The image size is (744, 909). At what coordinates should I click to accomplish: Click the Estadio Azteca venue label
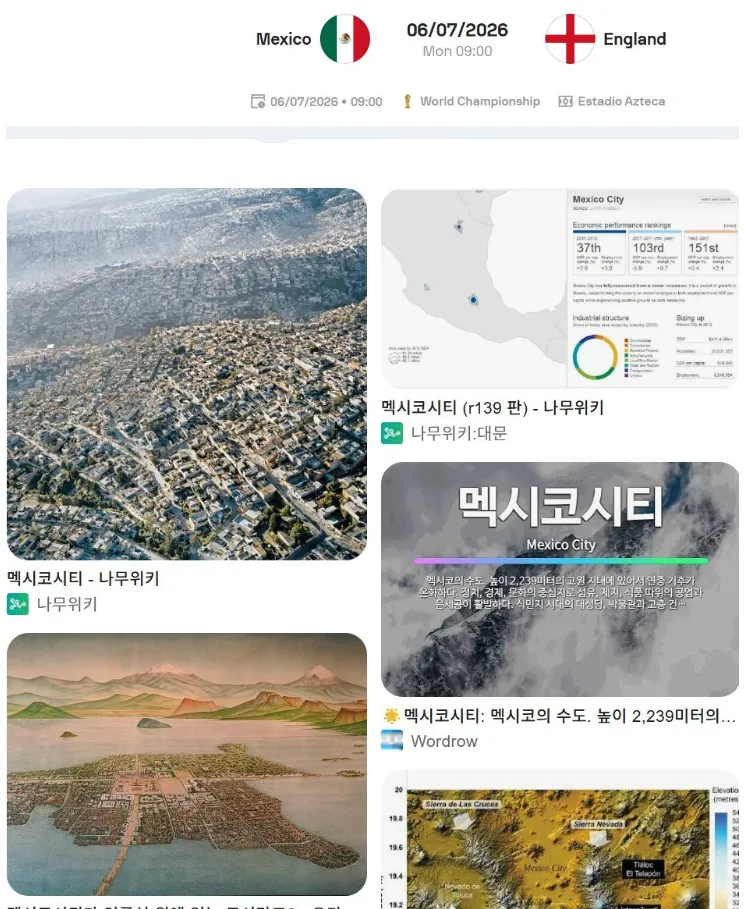pyautogui.click(x=621, y=101)
